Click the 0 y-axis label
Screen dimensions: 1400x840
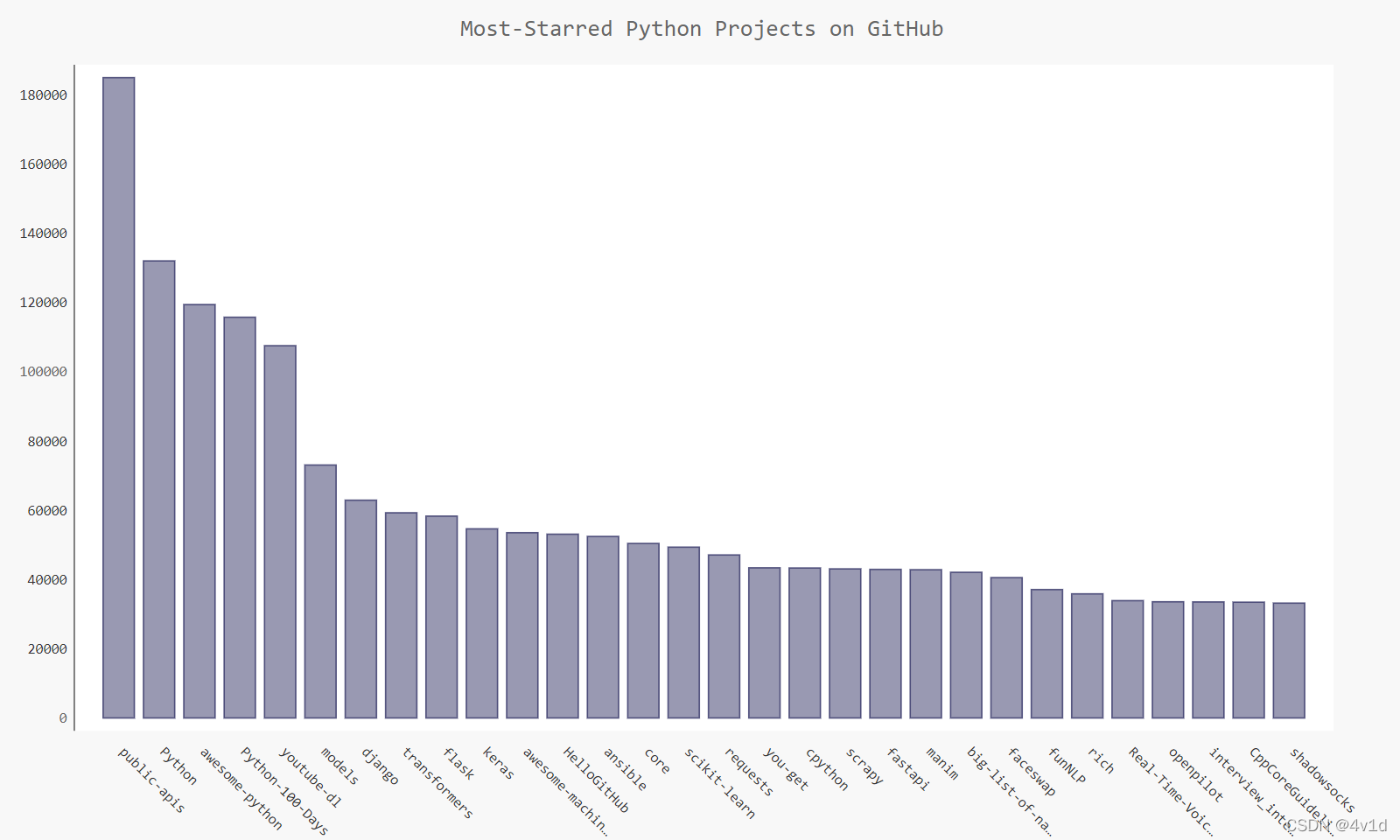63,718
